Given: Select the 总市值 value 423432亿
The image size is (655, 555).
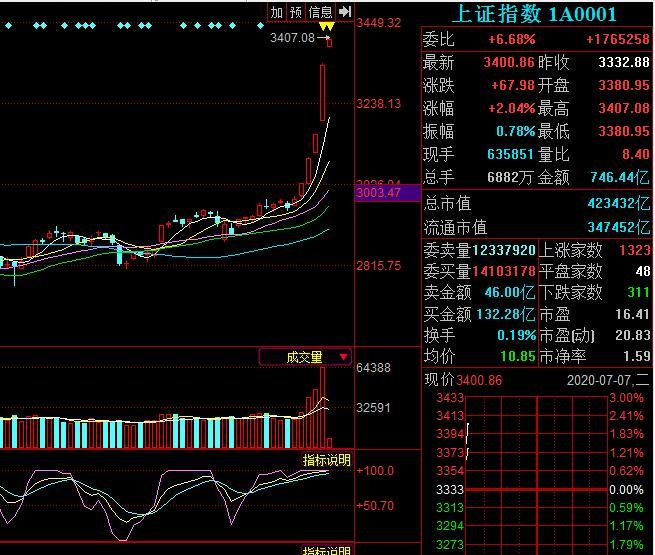Looking at the screenshot, I should (619, 203).
